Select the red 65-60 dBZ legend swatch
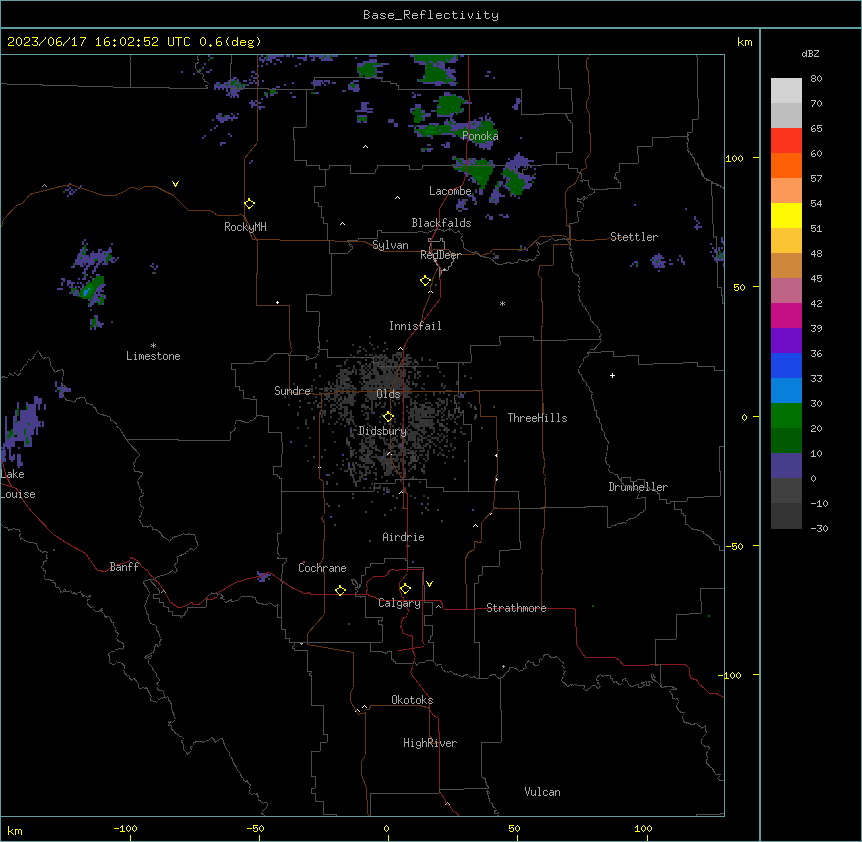The width and height of the screenshot is (862, 842). (786, 141)
